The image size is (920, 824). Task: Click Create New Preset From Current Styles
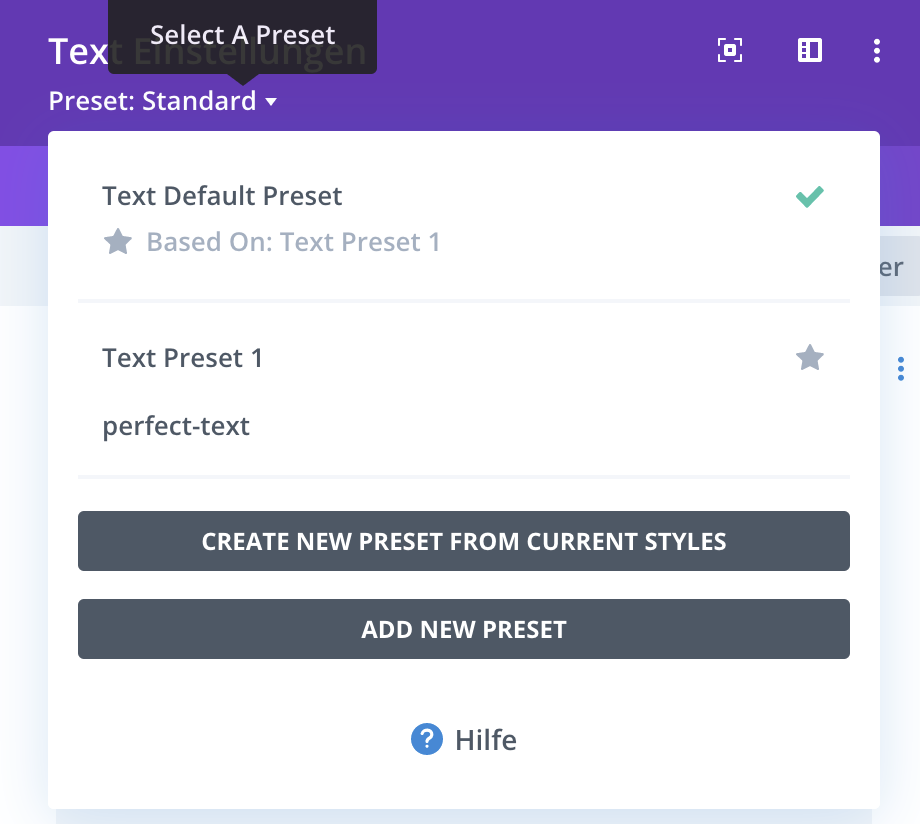[x=464, y=541]
